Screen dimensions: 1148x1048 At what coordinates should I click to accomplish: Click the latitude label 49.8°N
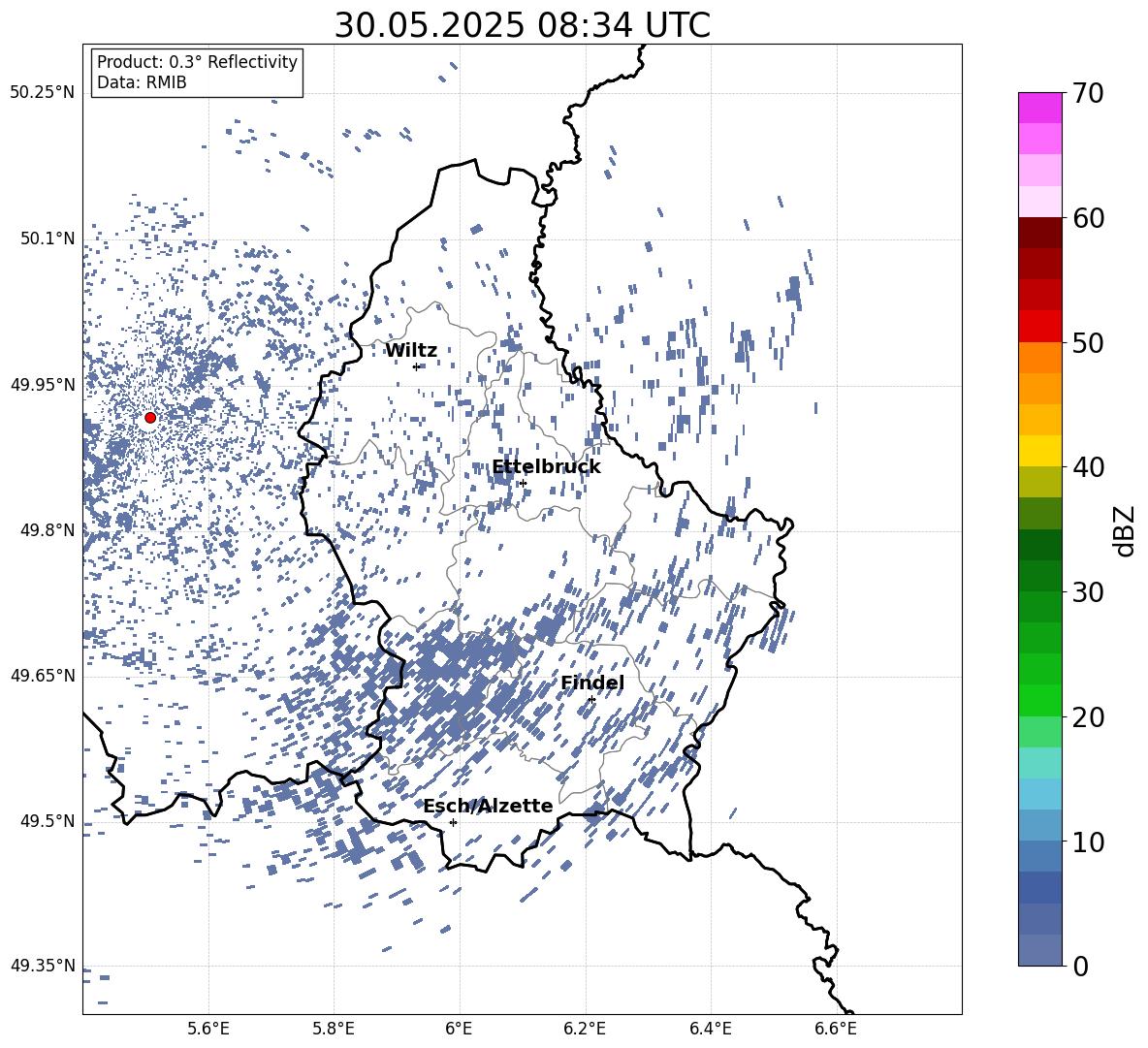[48, 530]
